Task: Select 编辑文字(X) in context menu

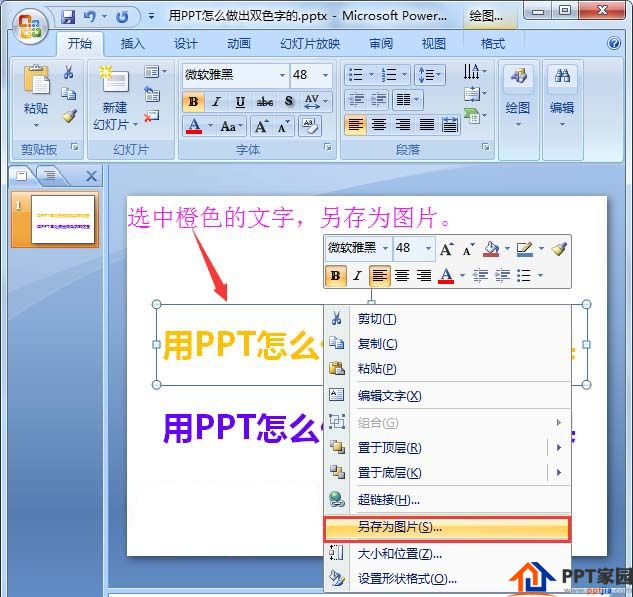Action: 447,396
